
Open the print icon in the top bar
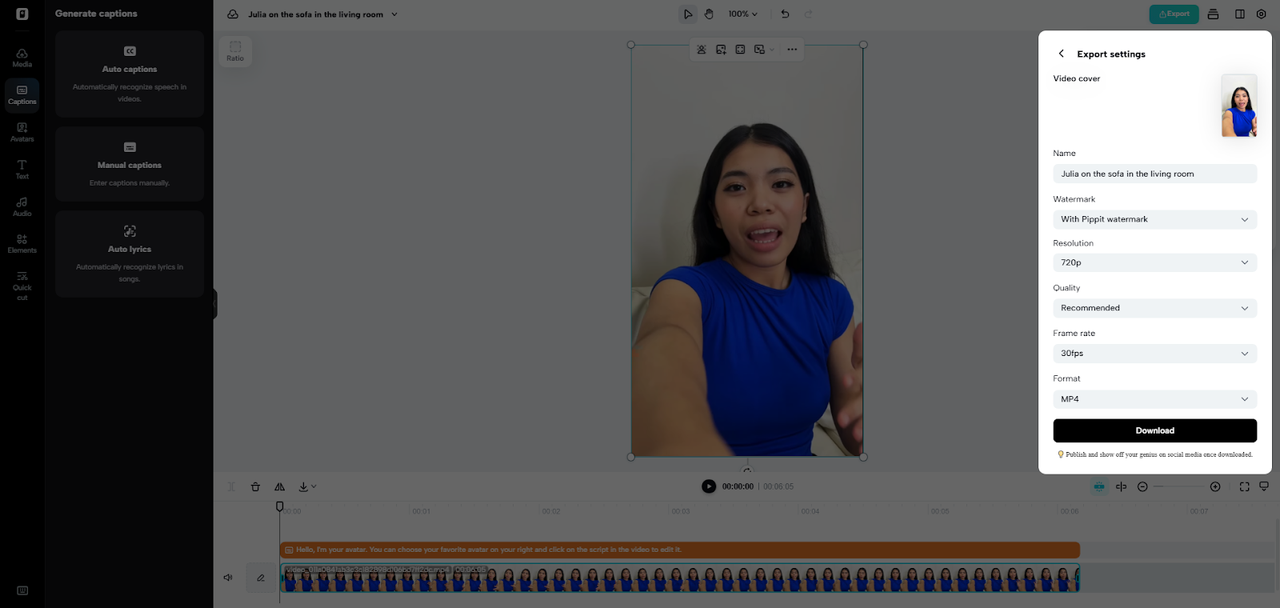click(1214, 13)
